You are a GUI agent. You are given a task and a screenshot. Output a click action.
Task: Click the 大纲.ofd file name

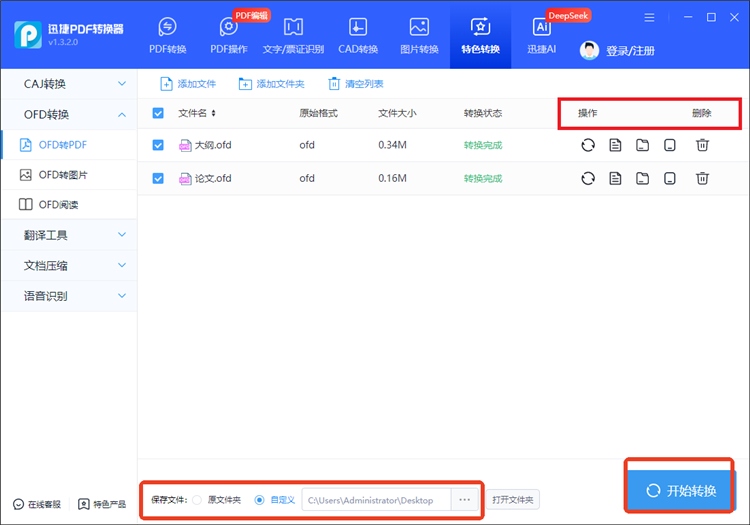(213, 145)
